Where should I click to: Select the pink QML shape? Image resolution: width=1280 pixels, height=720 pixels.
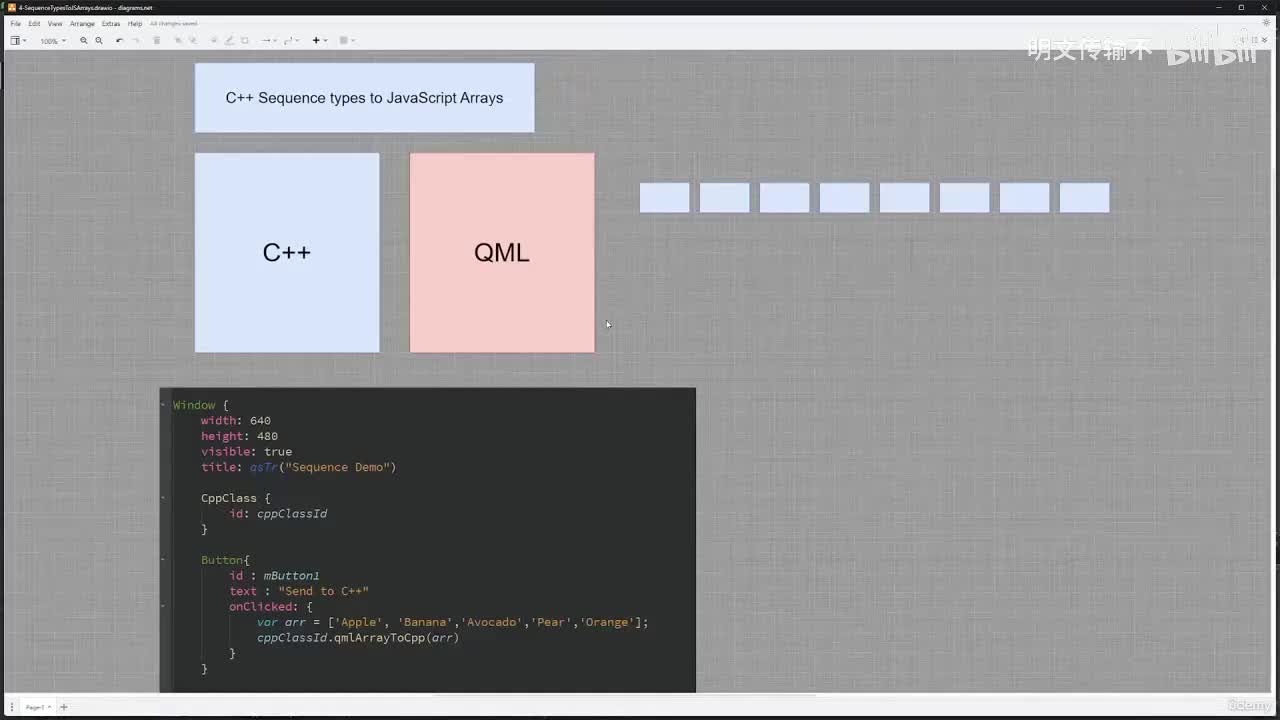(x=502, y=252)
